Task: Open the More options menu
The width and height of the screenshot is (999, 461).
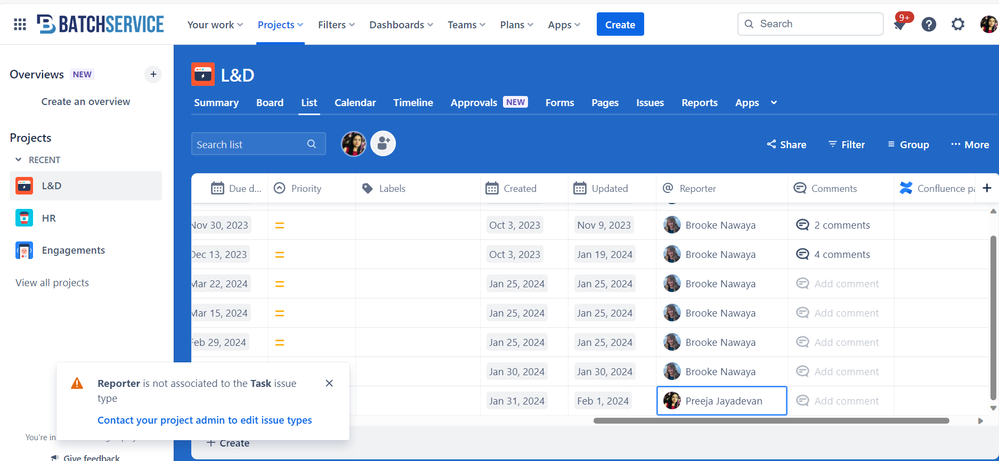Action: pos(970,145)
